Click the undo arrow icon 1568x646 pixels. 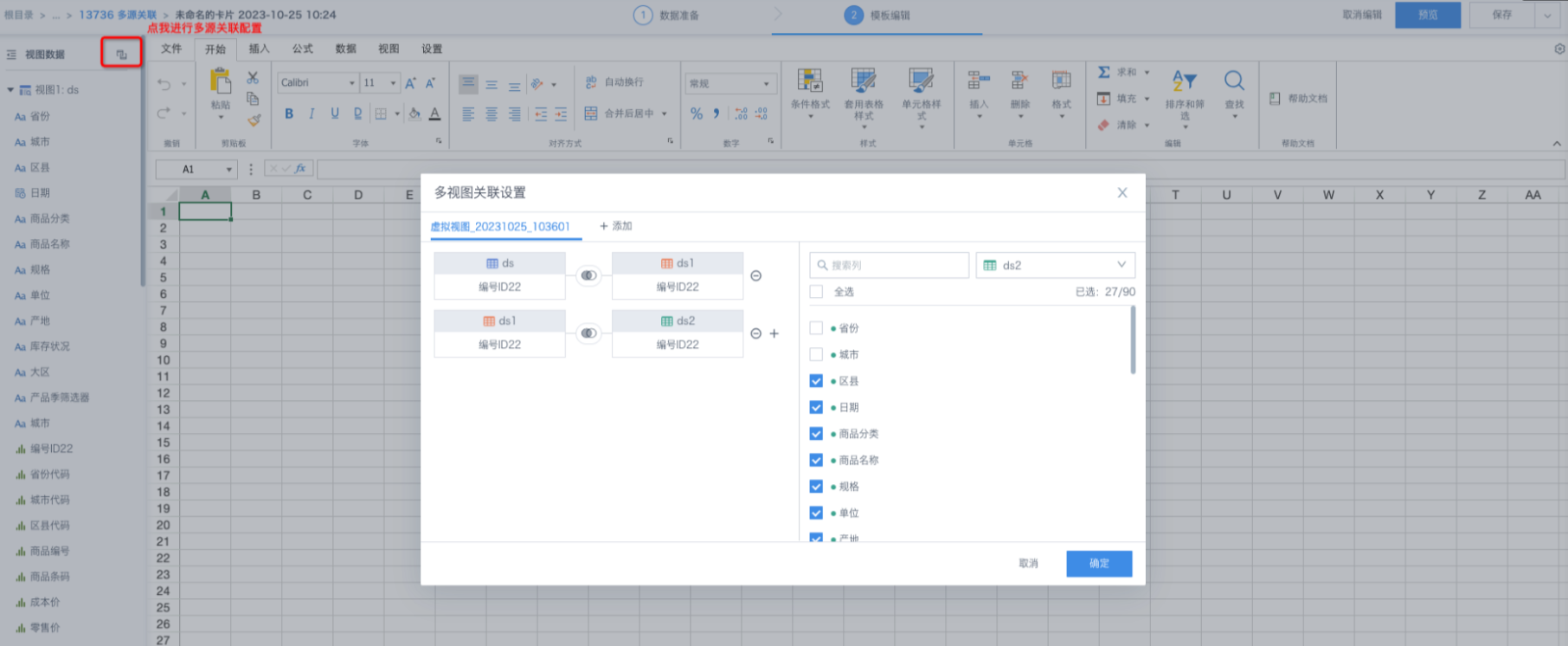[x=164, y=84]
